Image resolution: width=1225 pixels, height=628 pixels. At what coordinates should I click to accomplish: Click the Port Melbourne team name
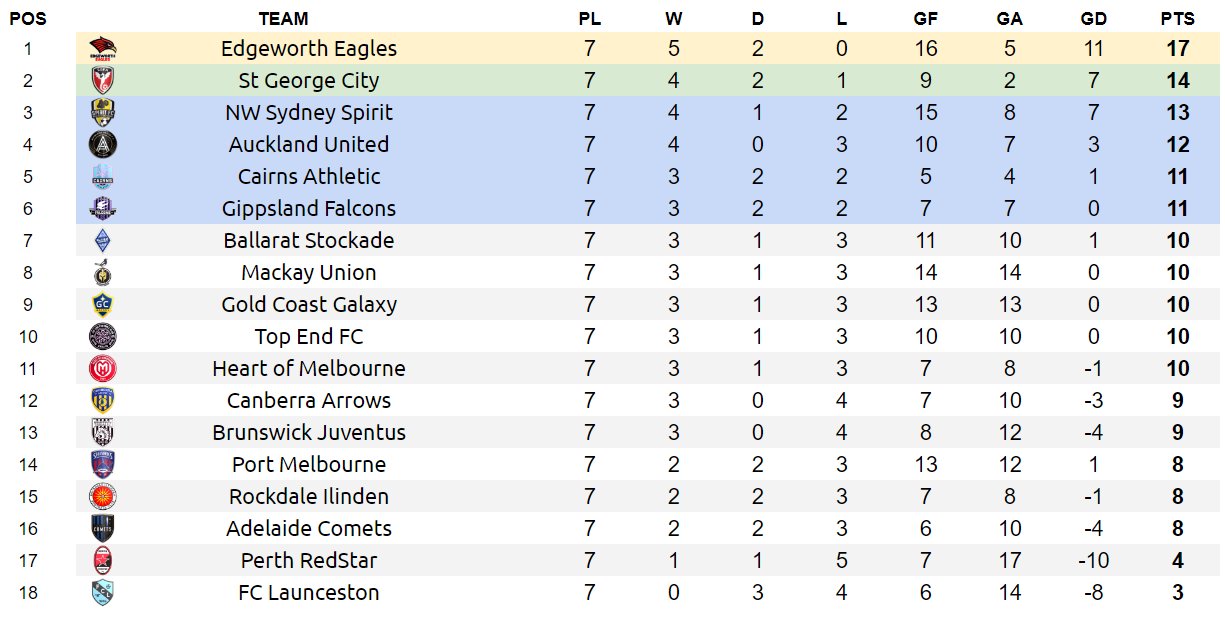click(309, 464)
